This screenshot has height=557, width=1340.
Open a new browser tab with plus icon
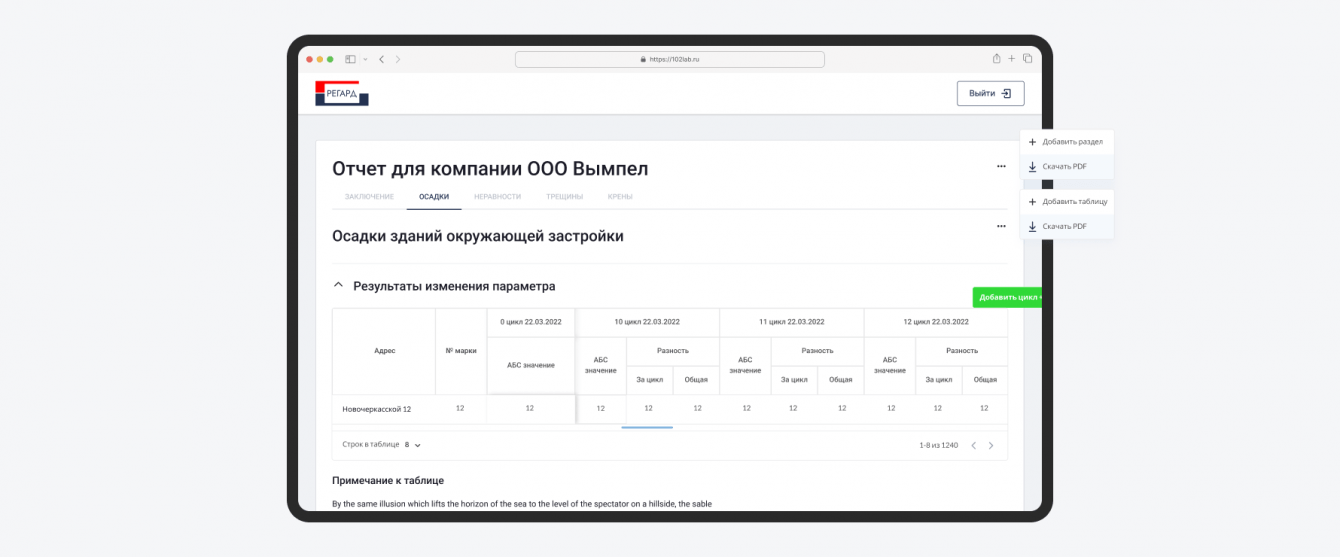click(x=1012, y=59)
